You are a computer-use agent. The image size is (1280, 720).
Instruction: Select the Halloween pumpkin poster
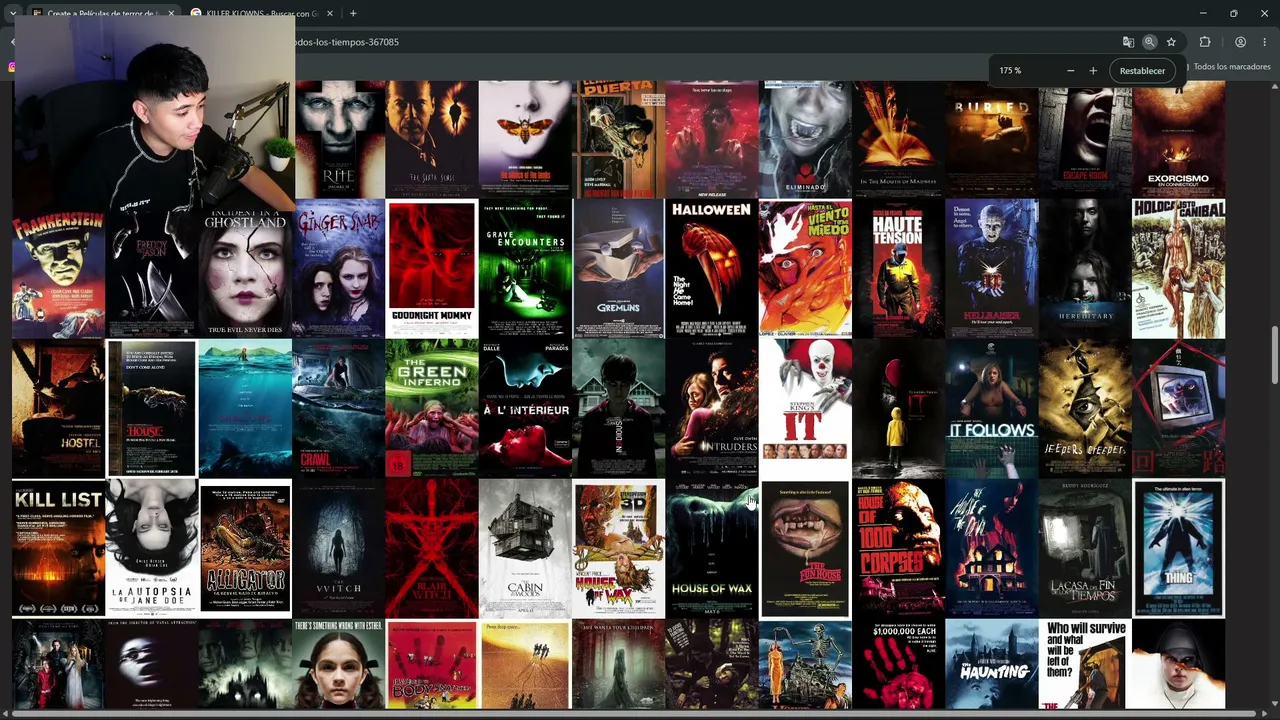click(x=712, y=269)
